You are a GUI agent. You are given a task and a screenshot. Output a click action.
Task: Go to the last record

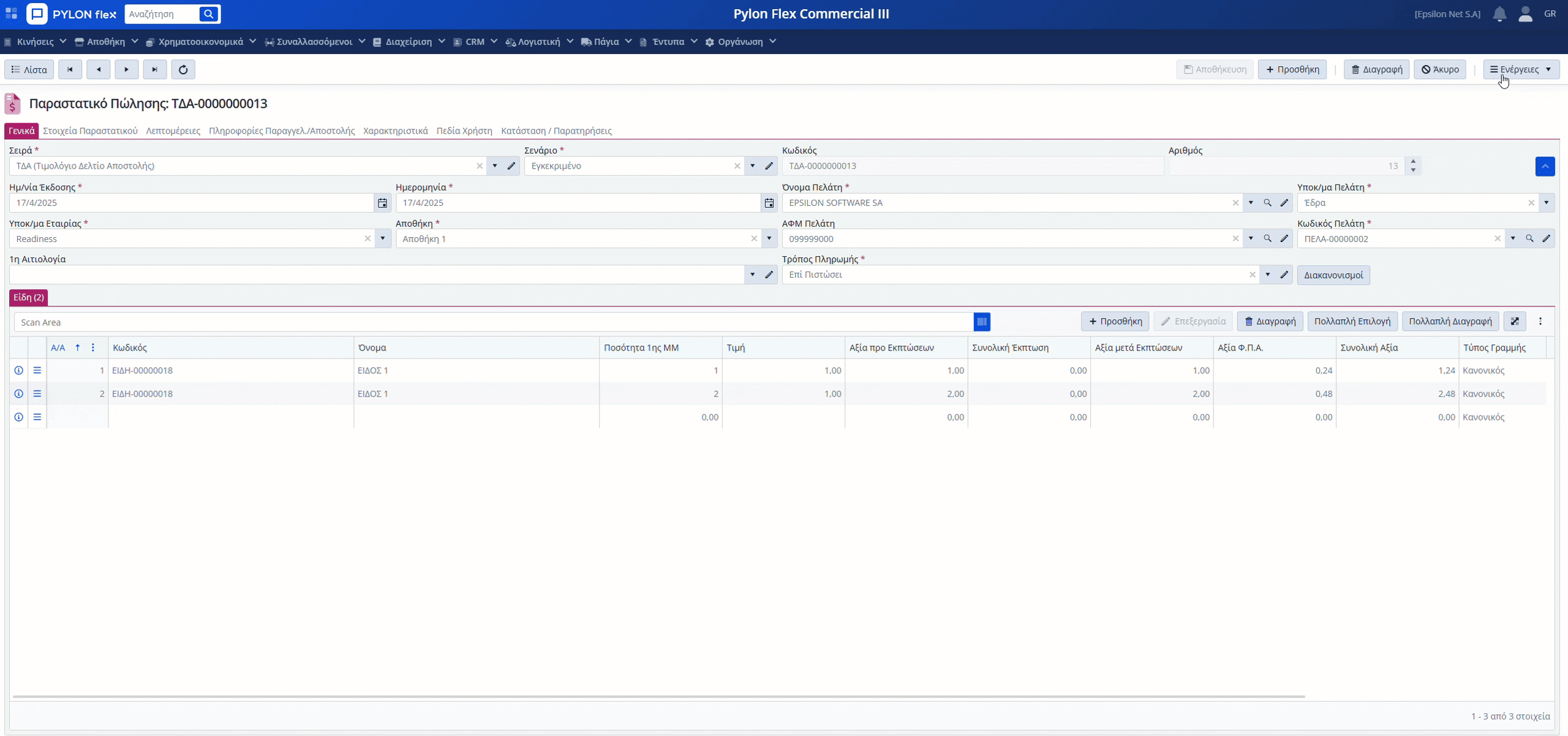(x=154, y=69)
